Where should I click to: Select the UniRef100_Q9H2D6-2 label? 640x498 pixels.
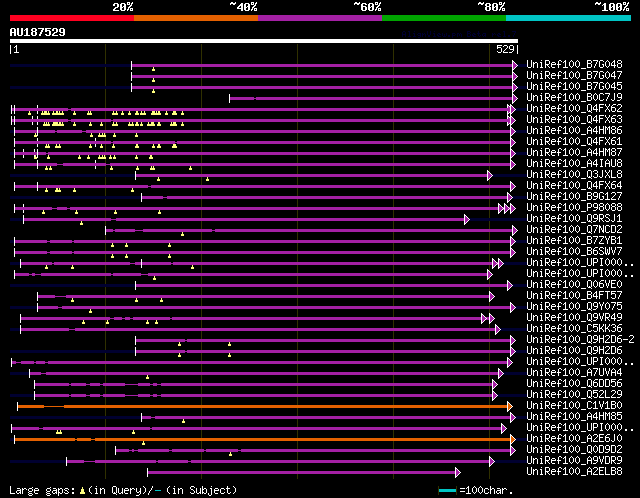[x=580, y=340]
